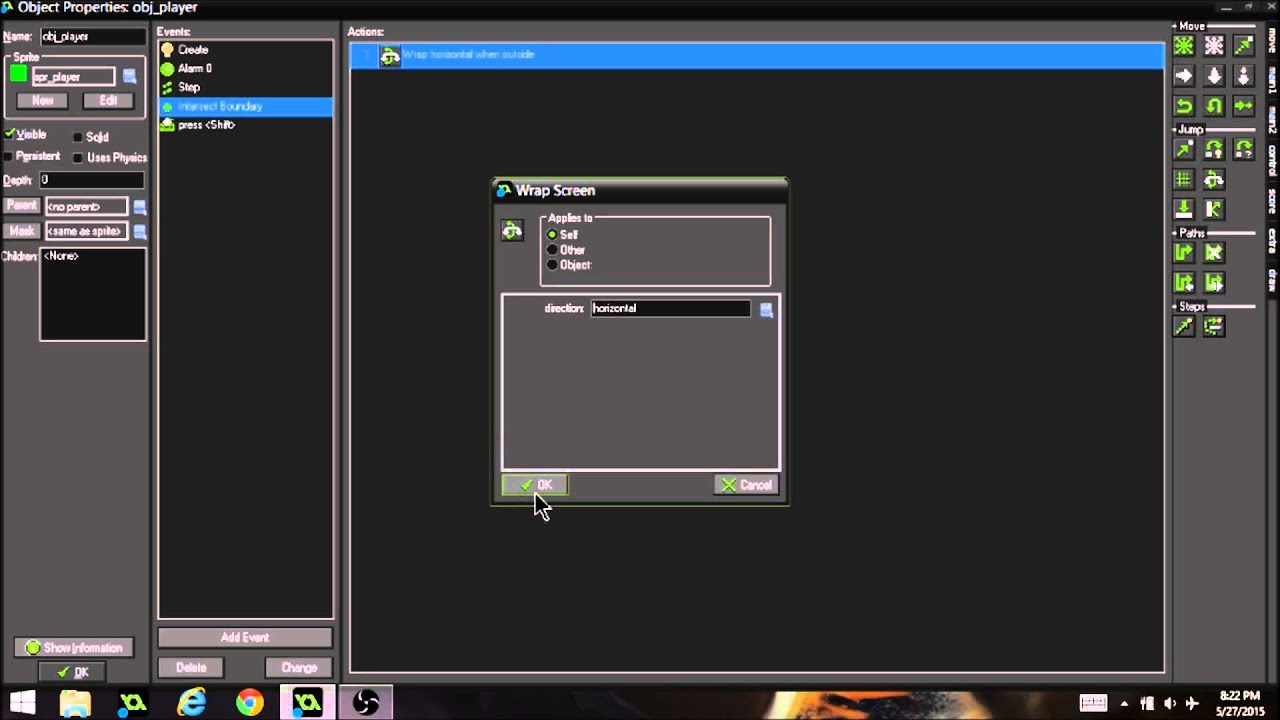The width and height of the screenshot is (1280, 720).
Task: Select the Object radio button
Action: [x=552, y=265]
